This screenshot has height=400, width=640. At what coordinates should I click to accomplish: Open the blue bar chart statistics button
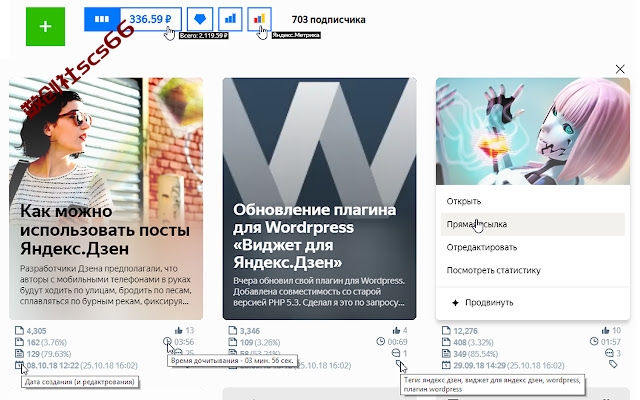230,19
